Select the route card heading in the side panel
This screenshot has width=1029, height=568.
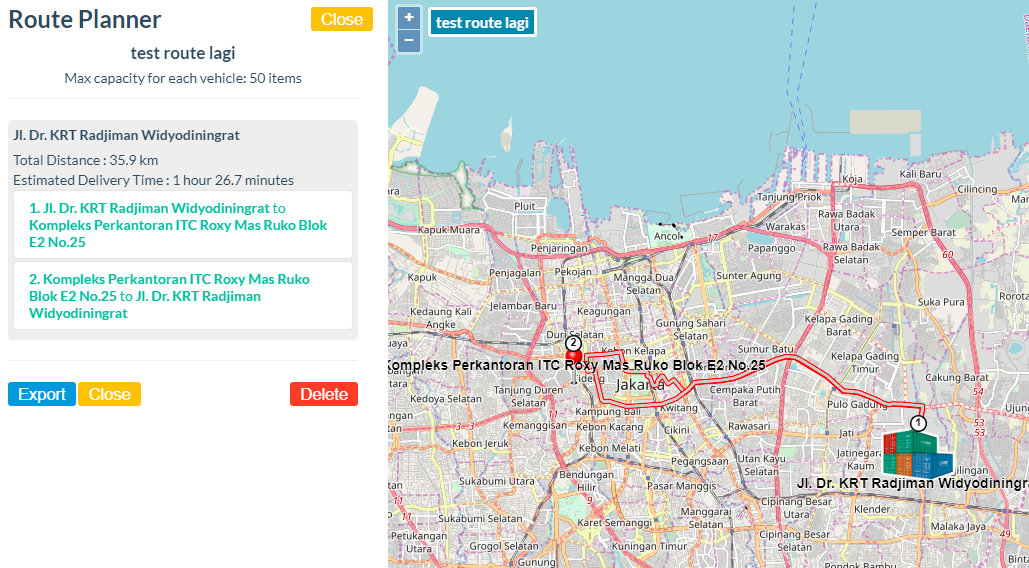[126, 135]
